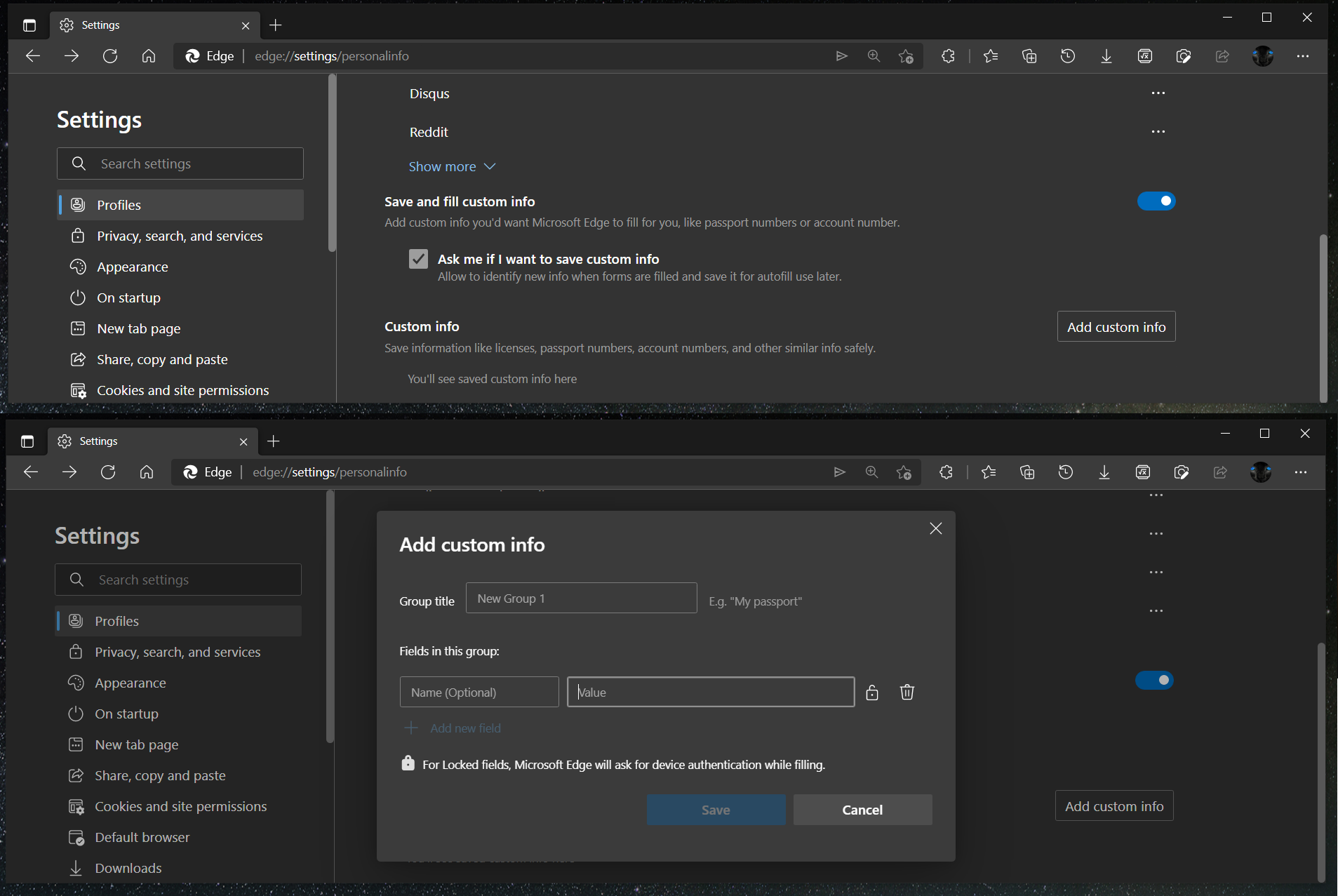Open the History icon in the top window toolbar
This screenshot has width=1338, height=896.
tap(1067, 56)
